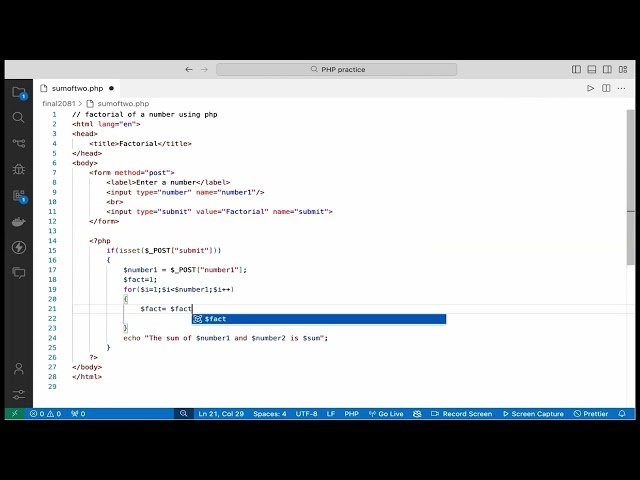
Task: Open PHP language mode selector in status bar
Action: tap(351, 414)
